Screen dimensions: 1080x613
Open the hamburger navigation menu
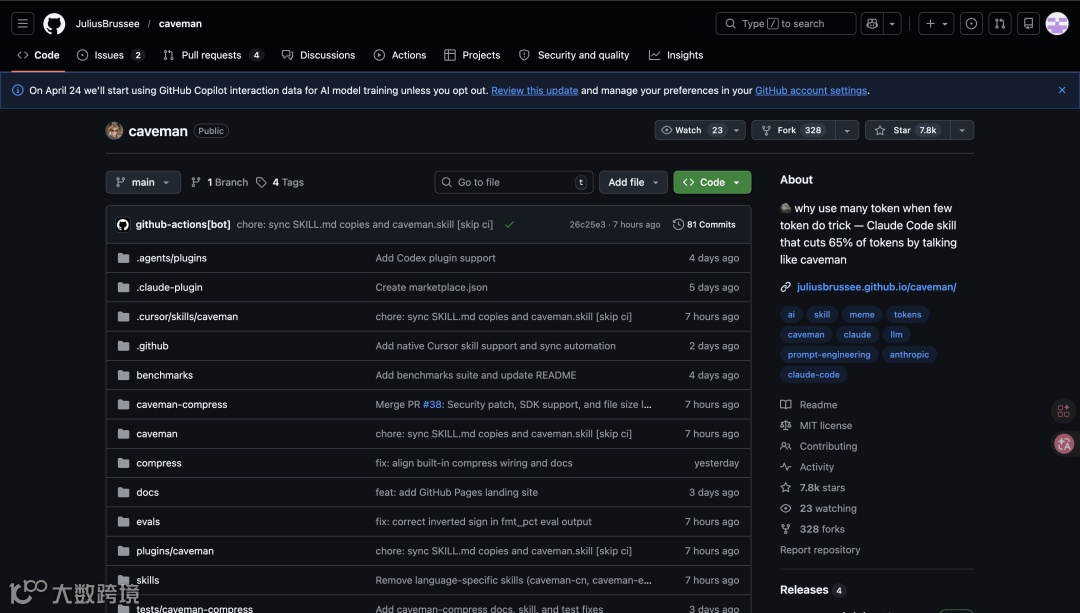[23, 23]
